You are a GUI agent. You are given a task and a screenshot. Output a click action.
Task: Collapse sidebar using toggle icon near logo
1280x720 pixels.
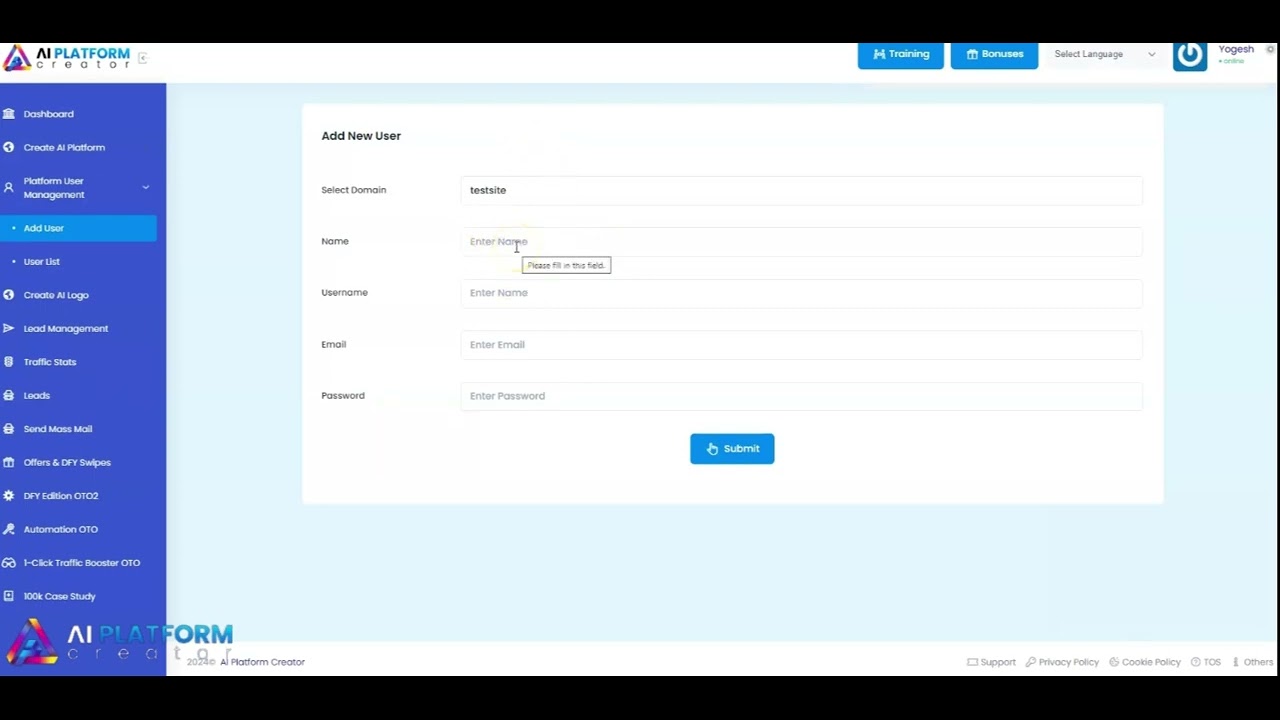coord(142,58)
